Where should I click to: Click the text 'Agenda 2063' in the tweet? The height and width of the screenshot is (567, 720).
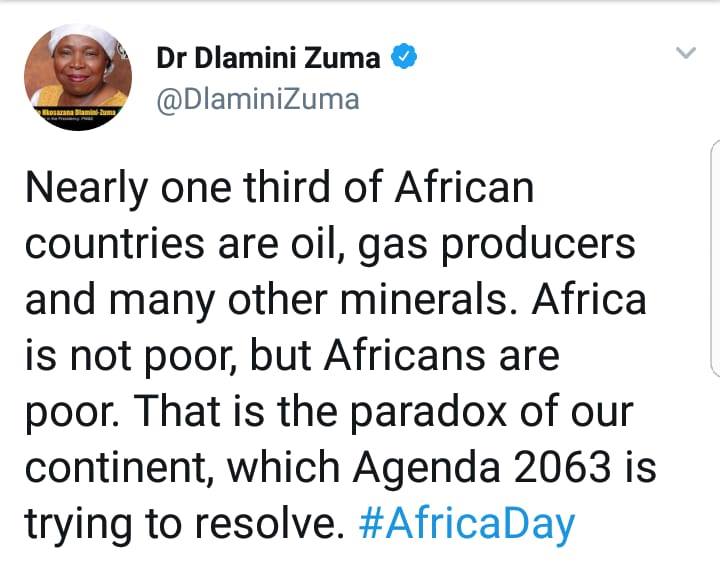(x=482, y=468)
